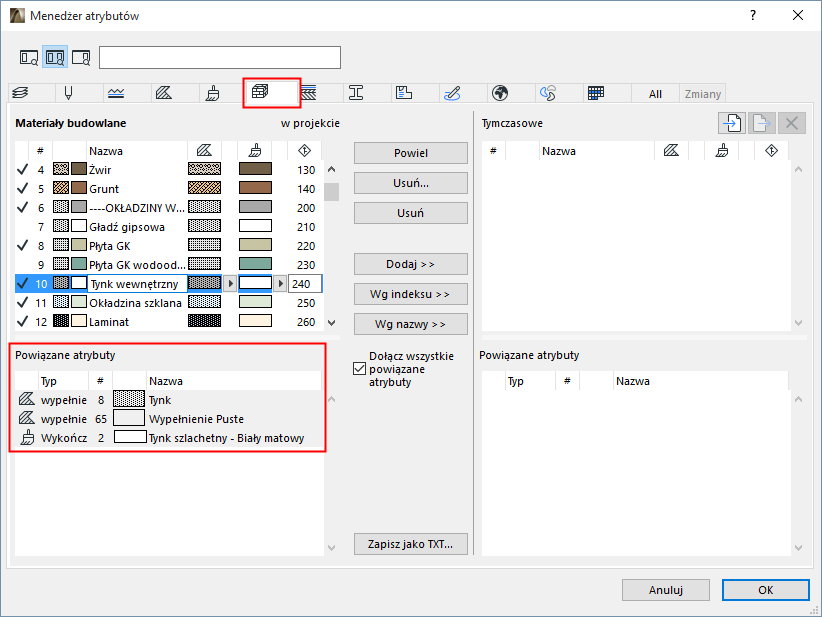Switch to the All tab
Viewport: 822px width, 617px height.
pyautogui.click(x=655, y=94)
